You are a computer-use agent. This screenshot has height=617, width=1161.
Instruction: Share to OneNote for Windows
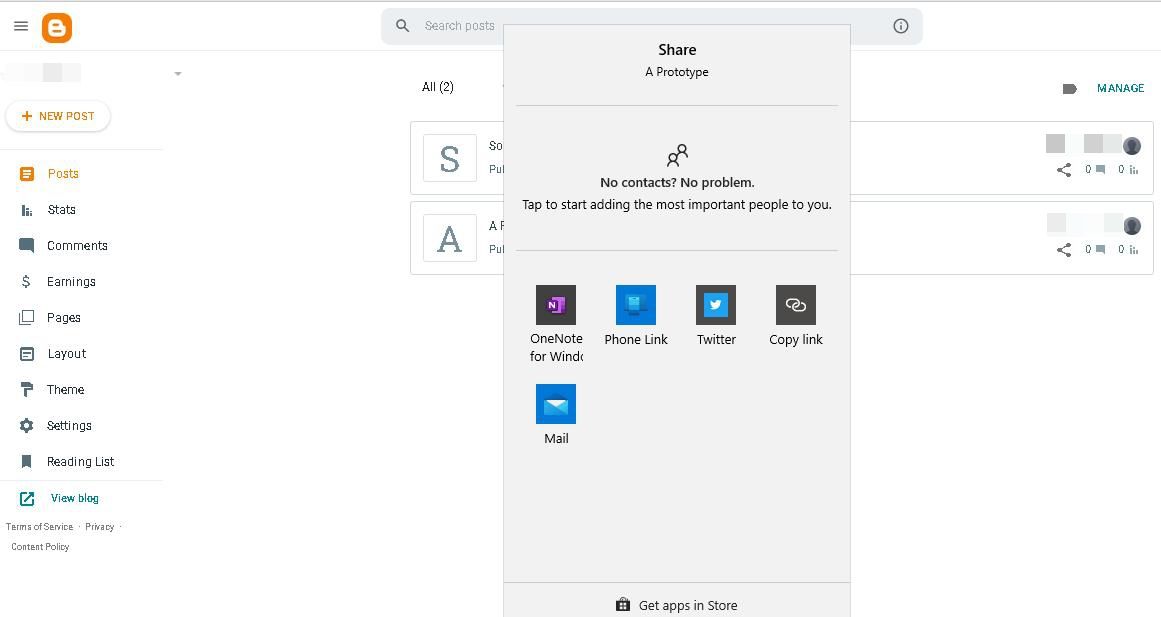(556, 324)
